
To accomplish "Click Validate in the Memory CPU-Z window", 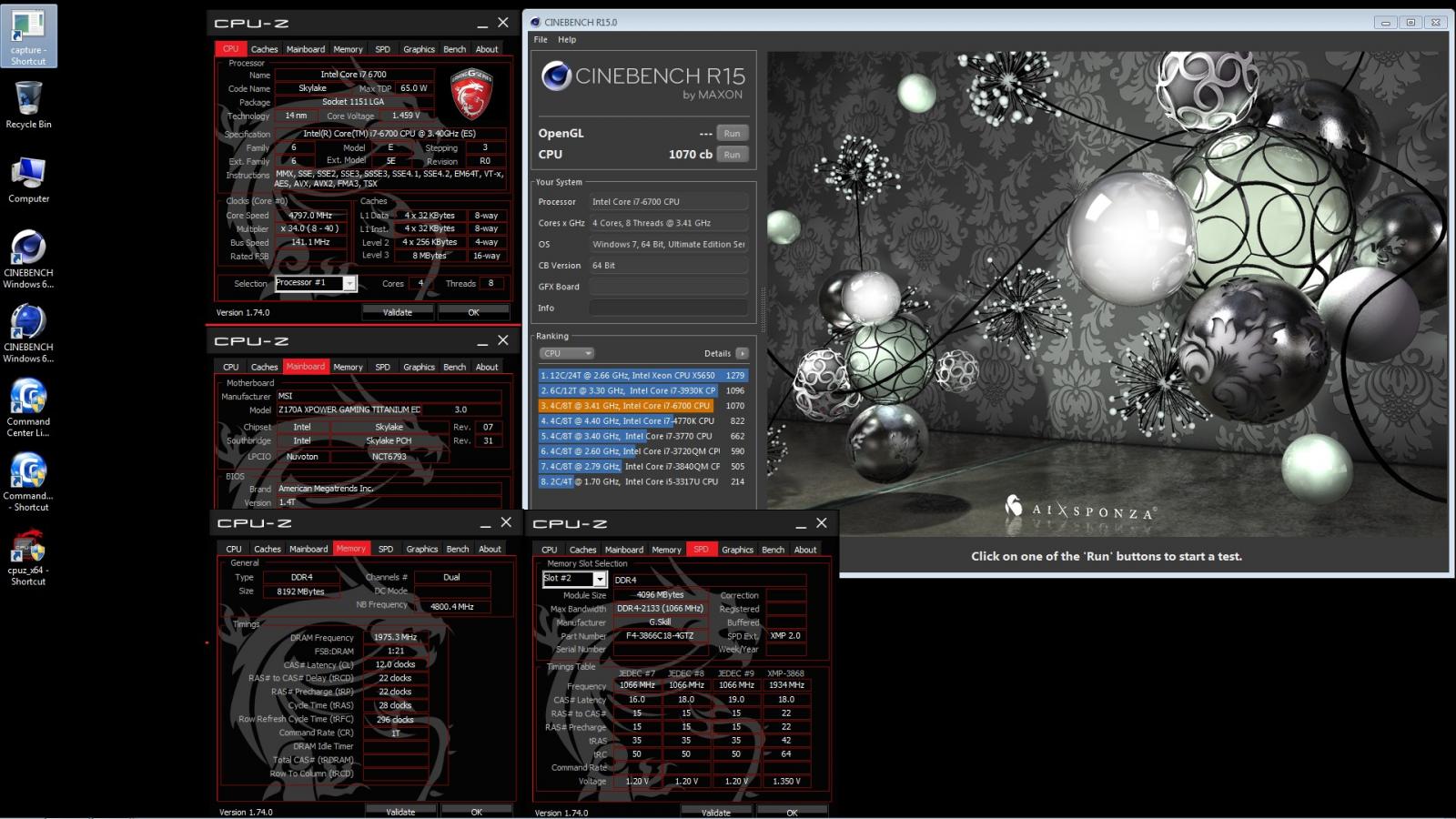I will [x=400, y=812].
